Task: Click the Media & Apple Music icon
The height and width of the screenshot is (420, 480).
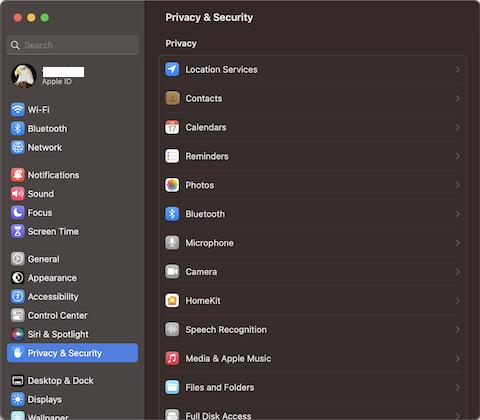Action: (x=172, y=358)
